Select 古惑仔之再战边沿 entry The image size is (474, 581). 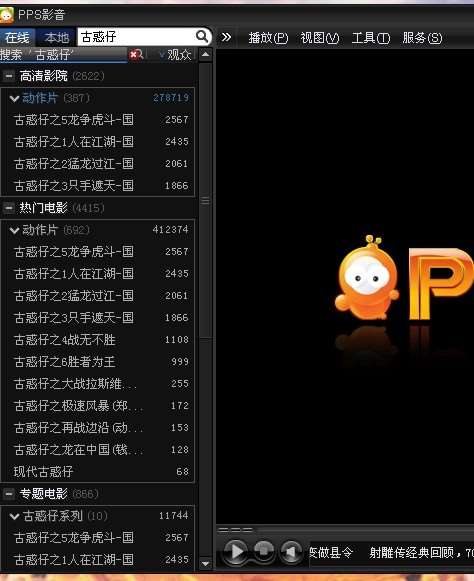pyautogui.click(x=98, y=428)
